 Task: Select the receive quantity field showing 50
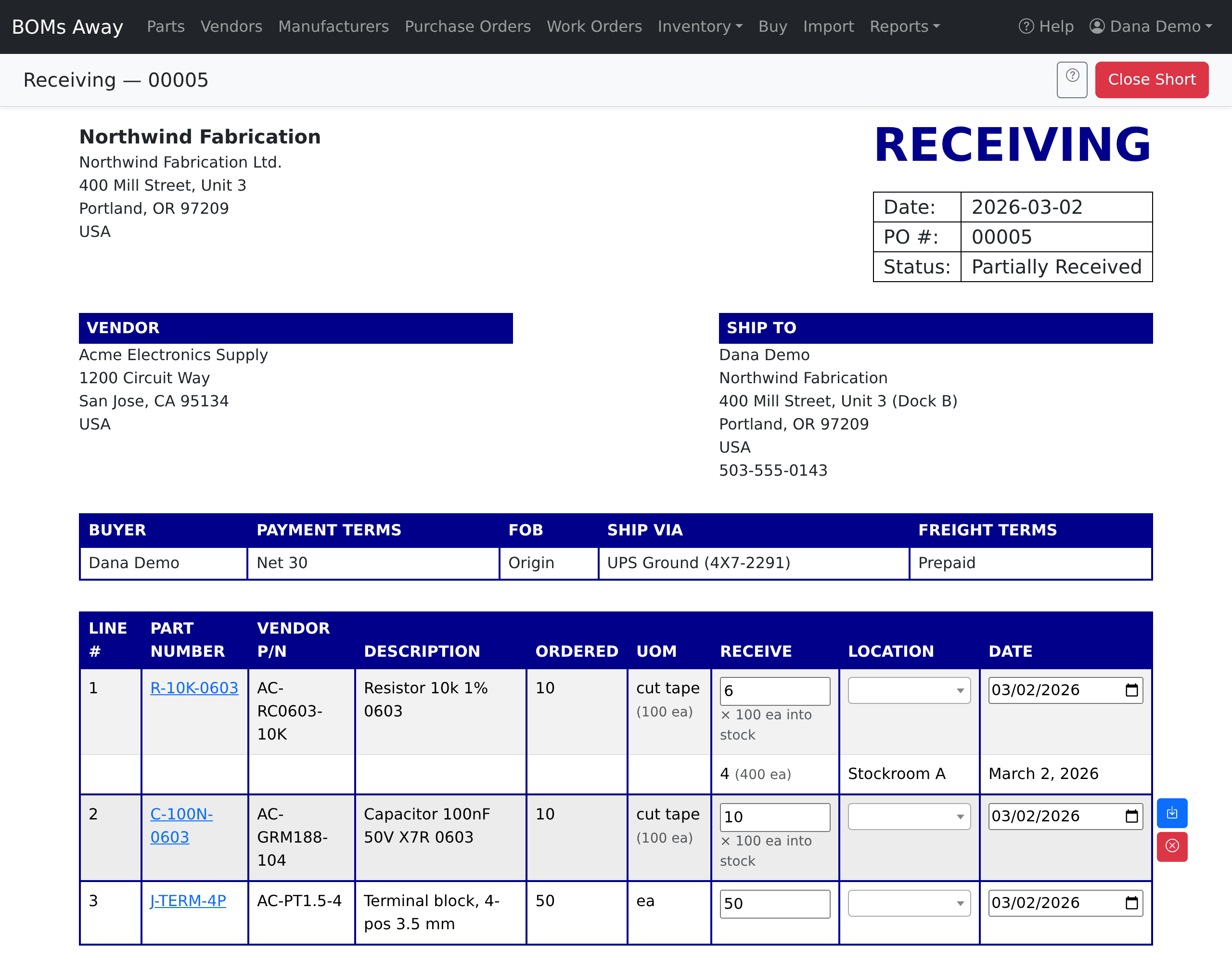click(774, 903)
